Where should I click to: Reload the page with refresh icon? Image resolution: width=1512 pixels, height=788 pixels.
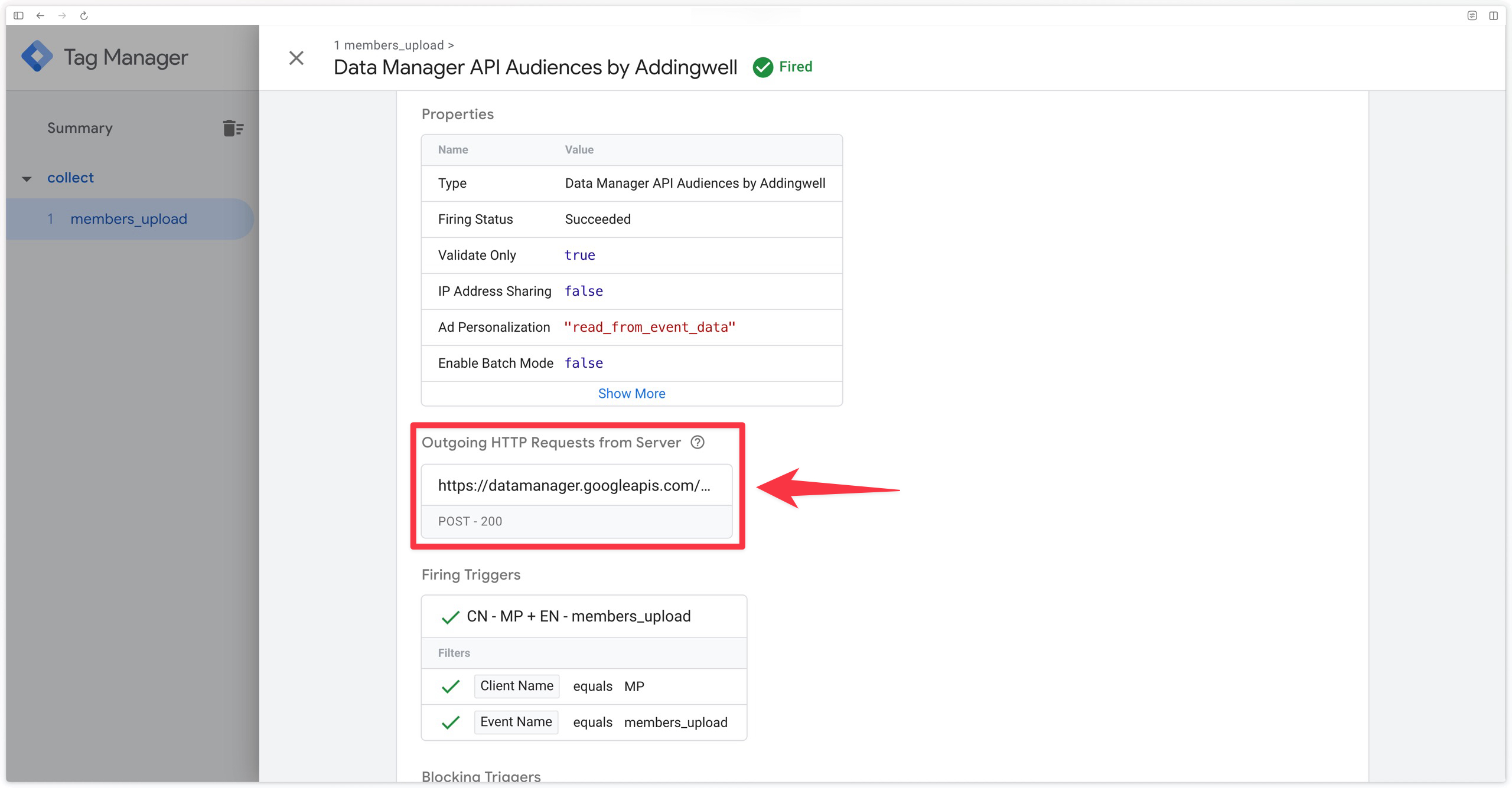pyautogui.click(x=84, y=15)
